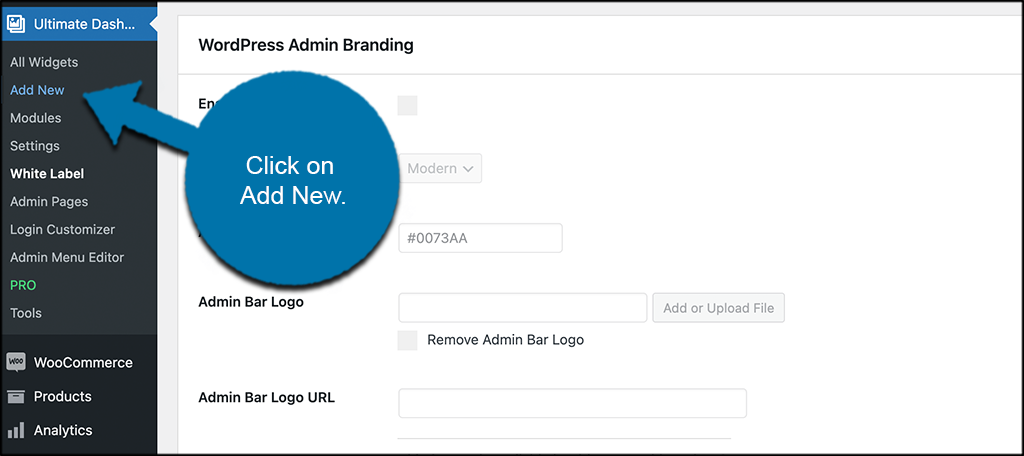Click the Admin Bar Logo label
This screenshot has height=456, width=1024.
[x=251, y=302]
